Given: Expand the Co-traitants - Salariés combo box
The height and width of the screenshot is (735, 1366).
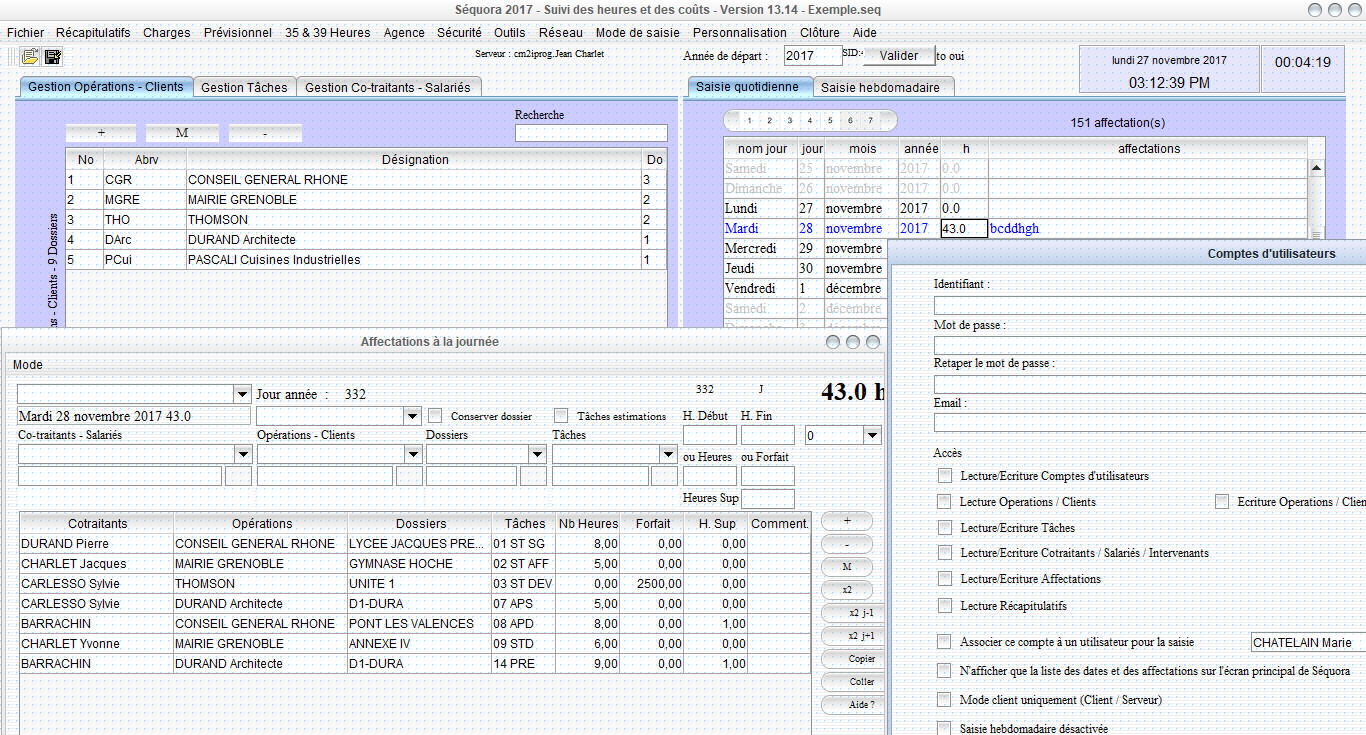Looking at the screenshot, I should pyautogui.click(x=242, y=454).
